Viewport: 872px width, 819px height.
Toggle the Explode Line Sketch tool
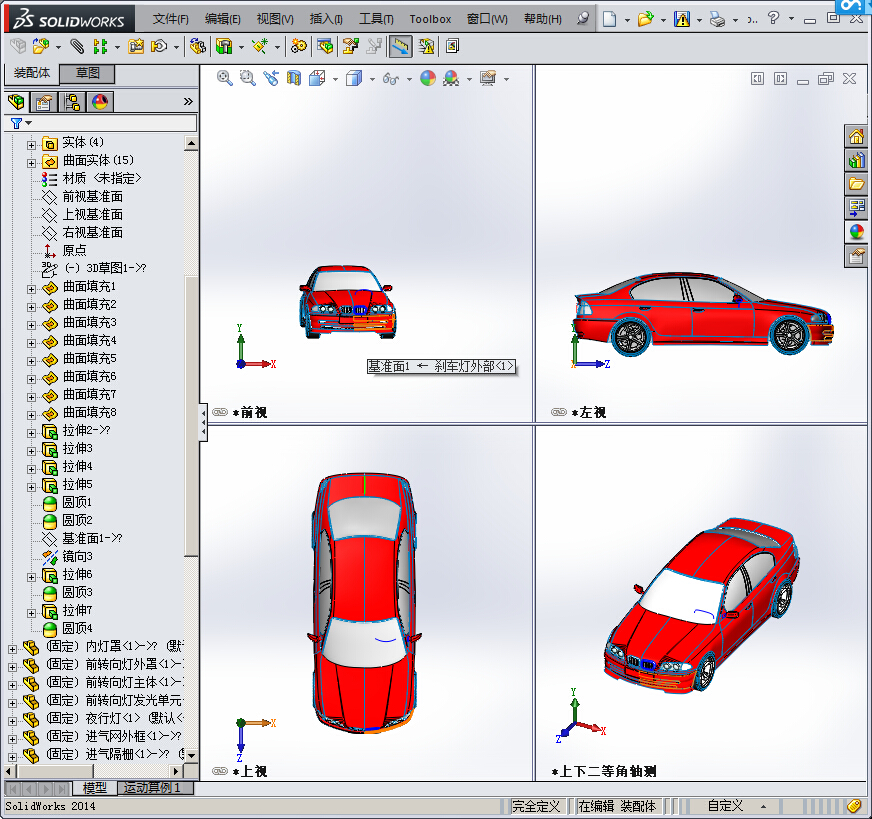pyautogui.click(x=374, y=46)
